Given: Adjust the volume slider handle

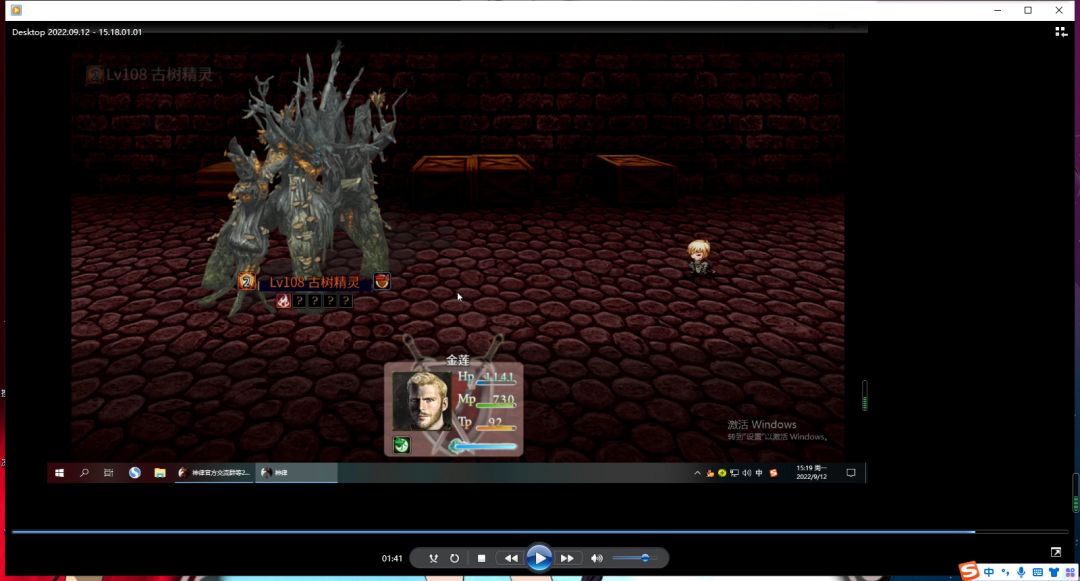Looking at the screenshot, I should click(x=645, y=558).
